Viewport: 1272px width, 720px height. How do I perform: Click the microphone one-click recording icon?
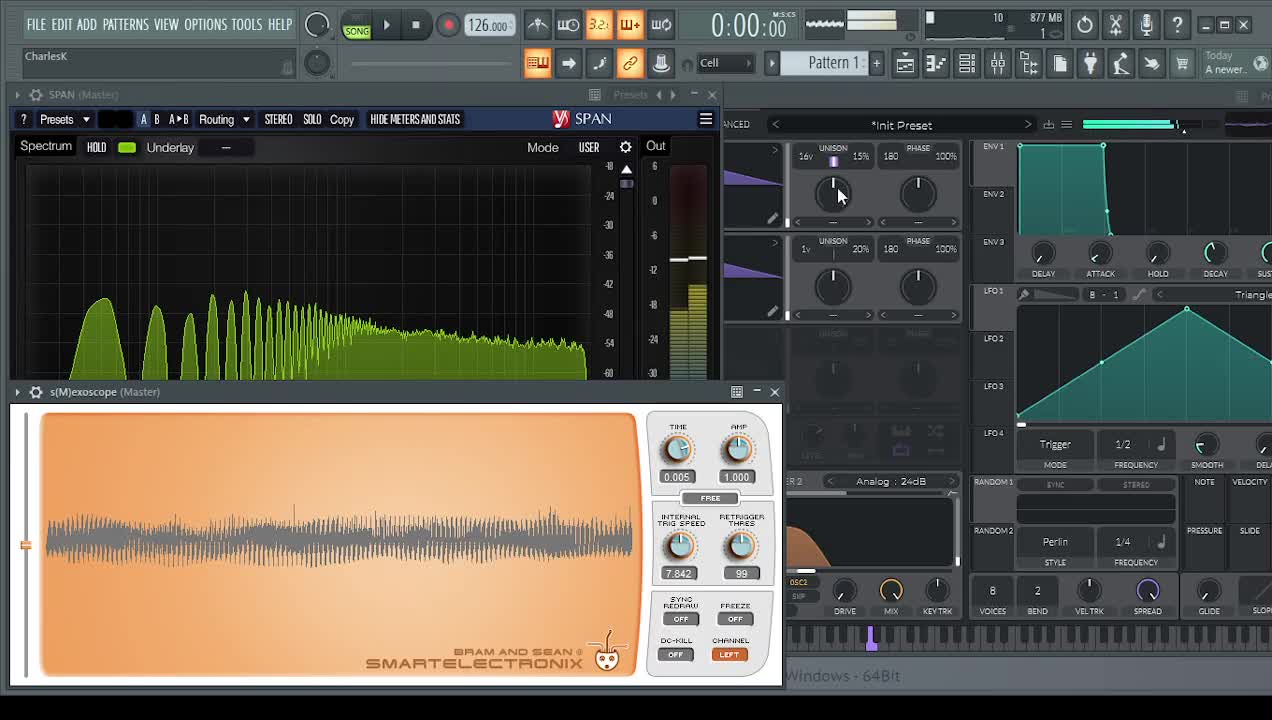pos(1146,24)
